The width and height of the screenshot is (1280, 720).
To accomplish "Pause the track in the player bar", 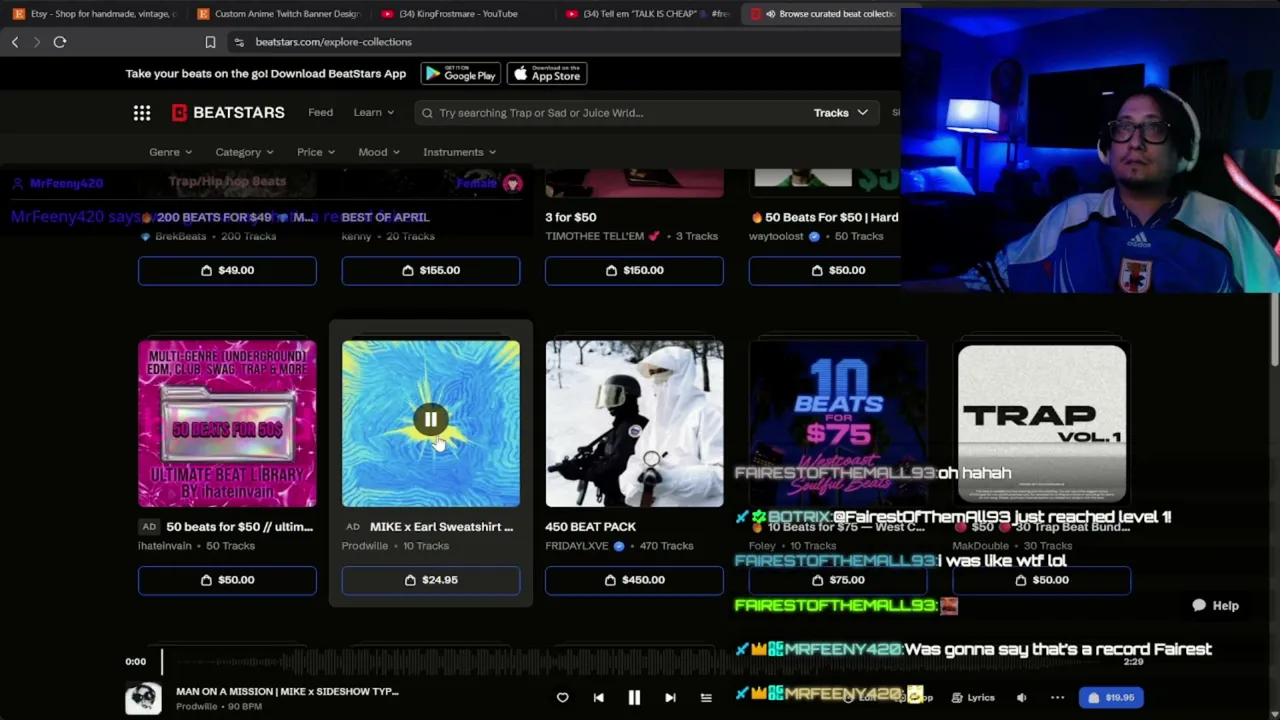I will tap(634, 698).
